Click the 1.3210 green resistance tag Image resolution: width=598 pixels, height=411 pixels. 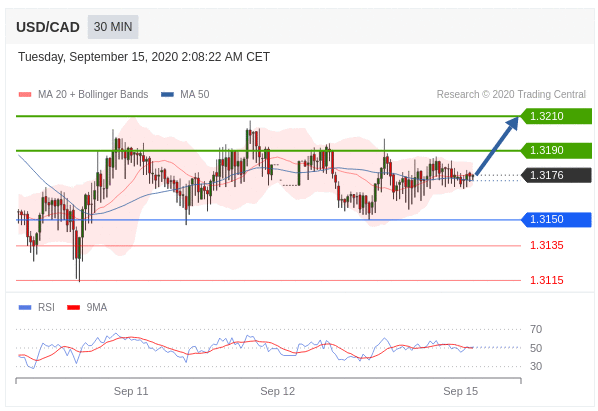[x=556, y=116]
